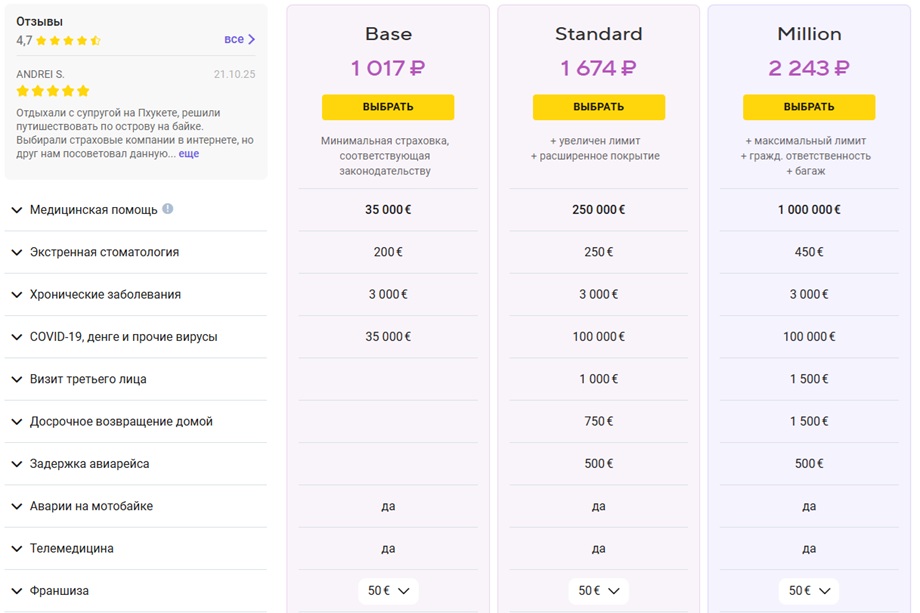
Task: Click the info icon next to Медицинская помощь
Action: (168, 208)
